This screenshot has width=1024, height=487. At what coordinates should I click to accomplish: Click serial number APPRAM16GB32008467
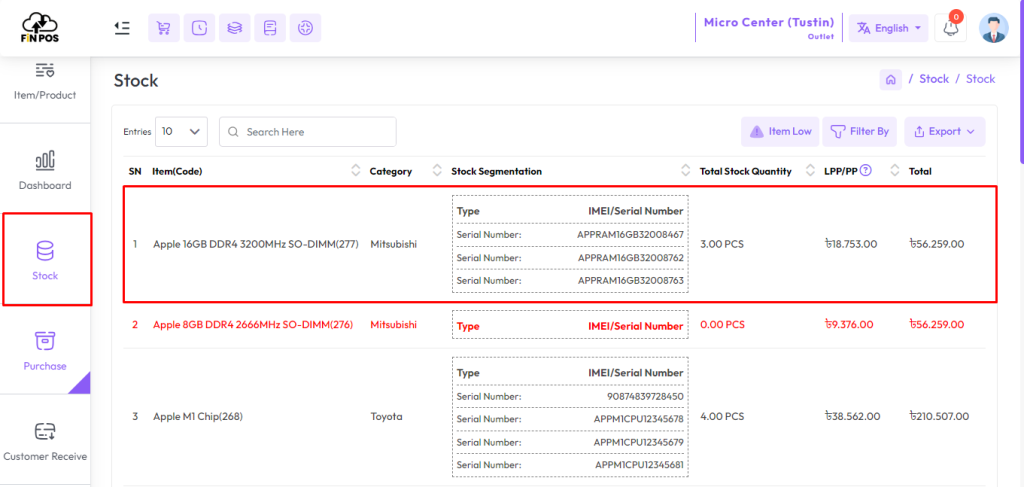pos(630,234)
